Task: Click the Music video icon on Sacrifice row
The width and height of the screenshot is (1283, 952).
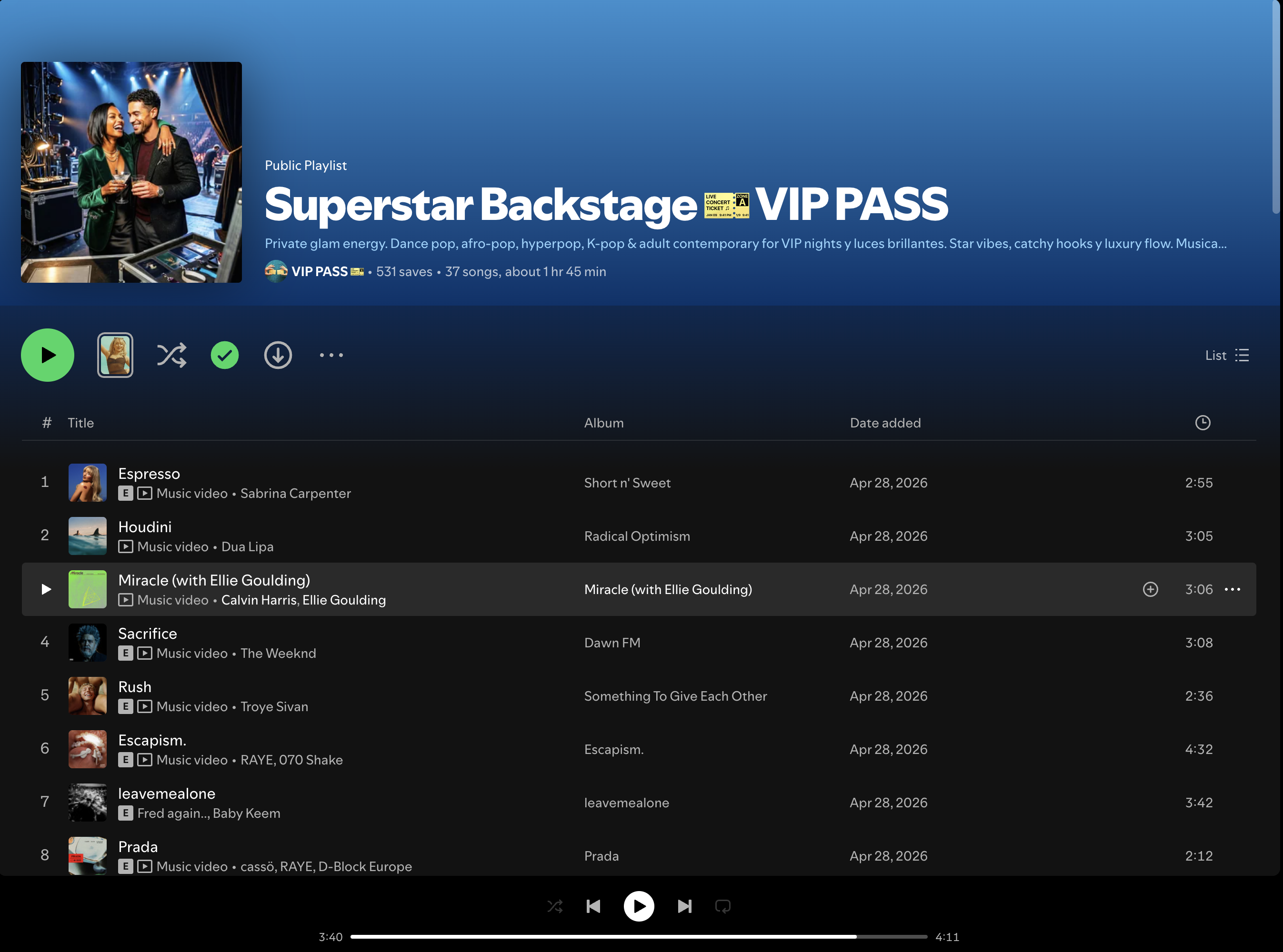Action: 145,654
